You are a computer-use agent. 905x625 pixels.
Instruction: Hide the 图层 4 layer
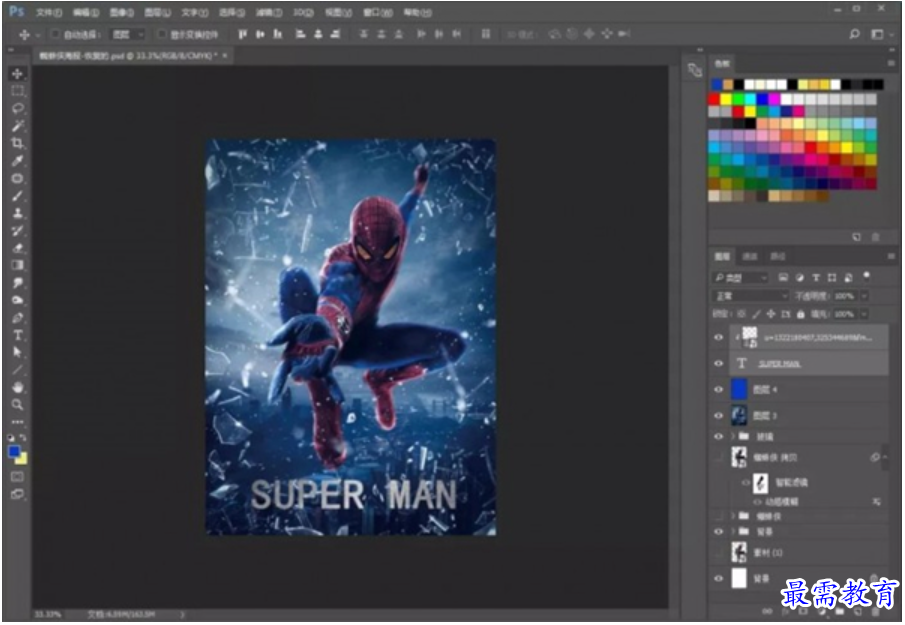click(x=719, y=390)
